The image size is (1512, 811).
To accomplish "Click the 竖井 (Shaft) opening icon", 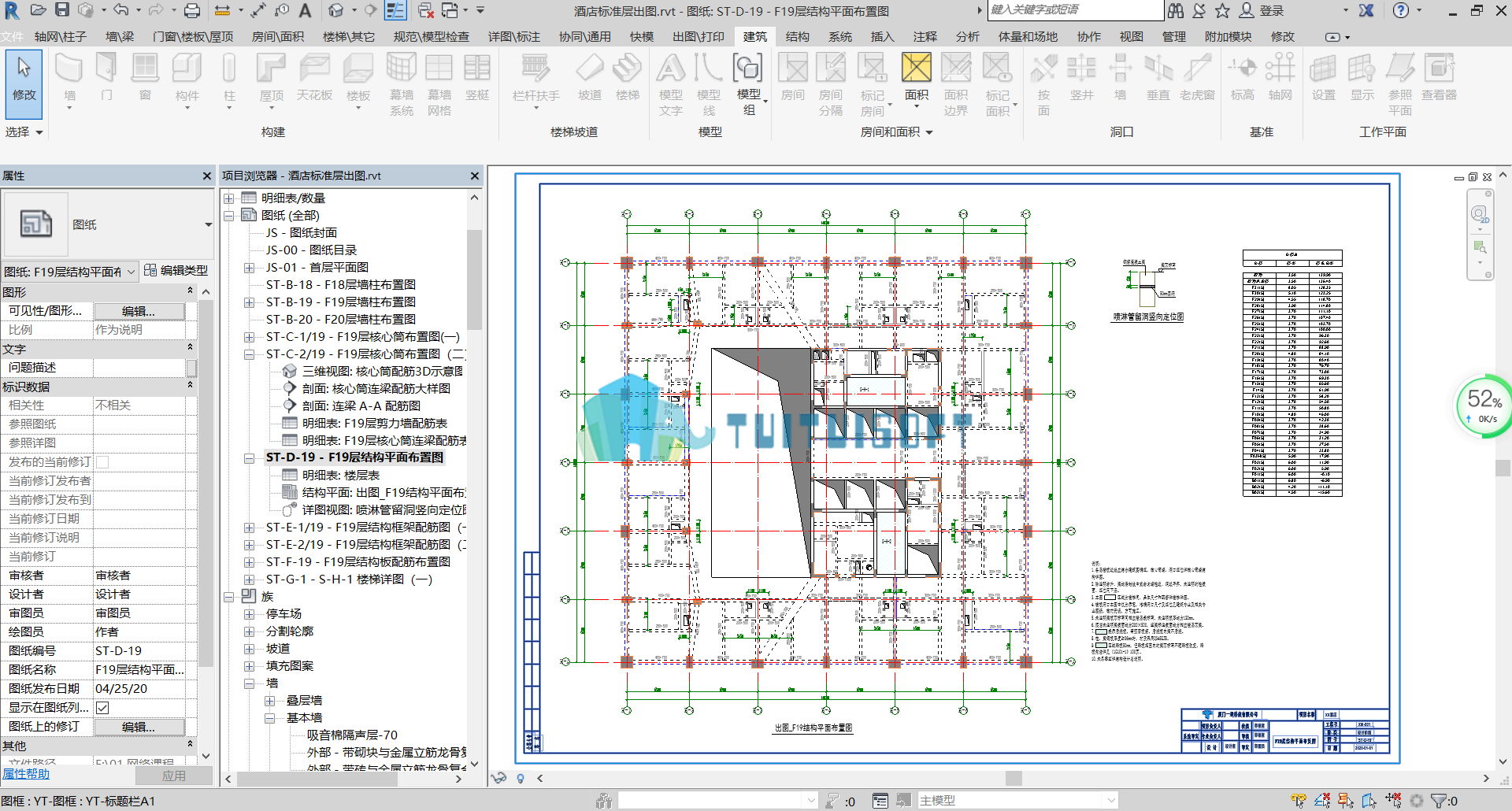I will point(1082,69).
